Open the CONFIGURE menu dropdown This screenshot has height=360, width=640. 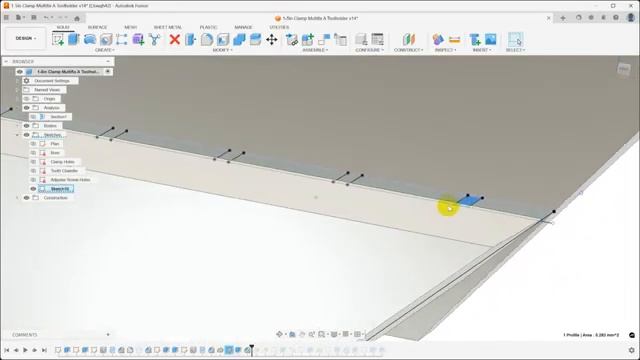pos(369,50)
